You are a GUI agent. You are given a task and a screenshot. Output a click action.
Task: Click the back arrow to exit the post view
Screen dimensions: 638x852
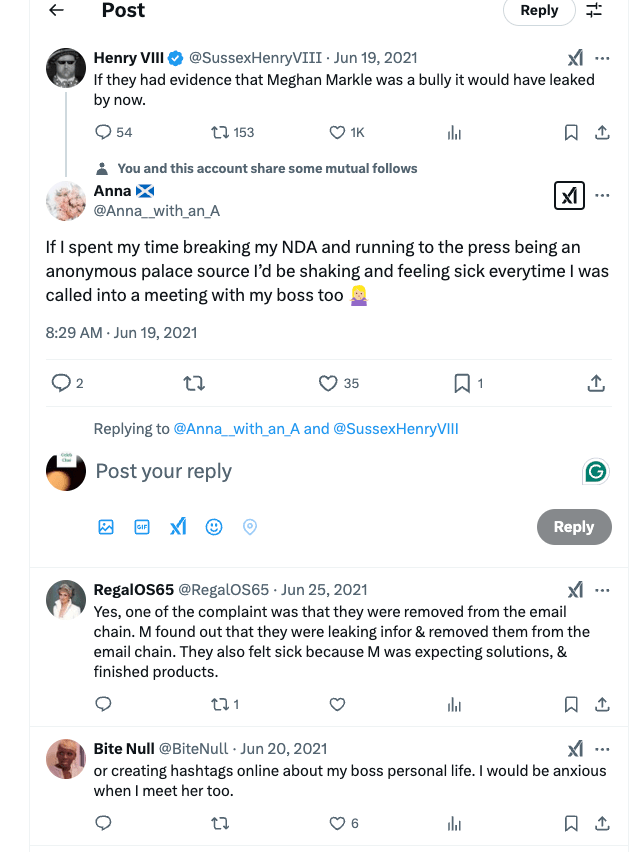pyautogui.click(x=56, y=11)
